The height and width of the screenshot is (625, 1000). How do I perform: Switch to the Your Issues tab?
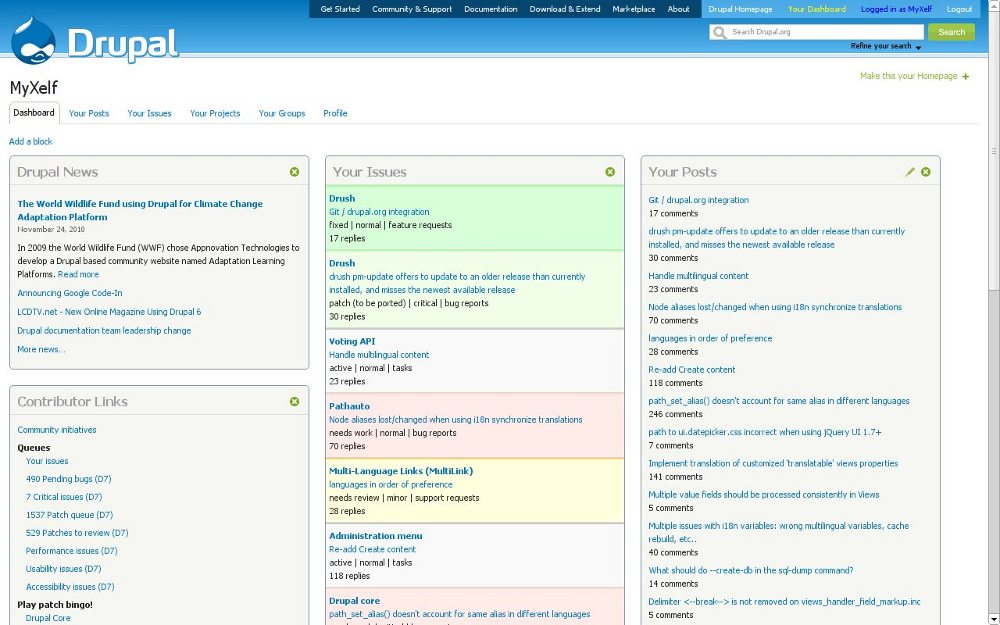pos(149,114)
